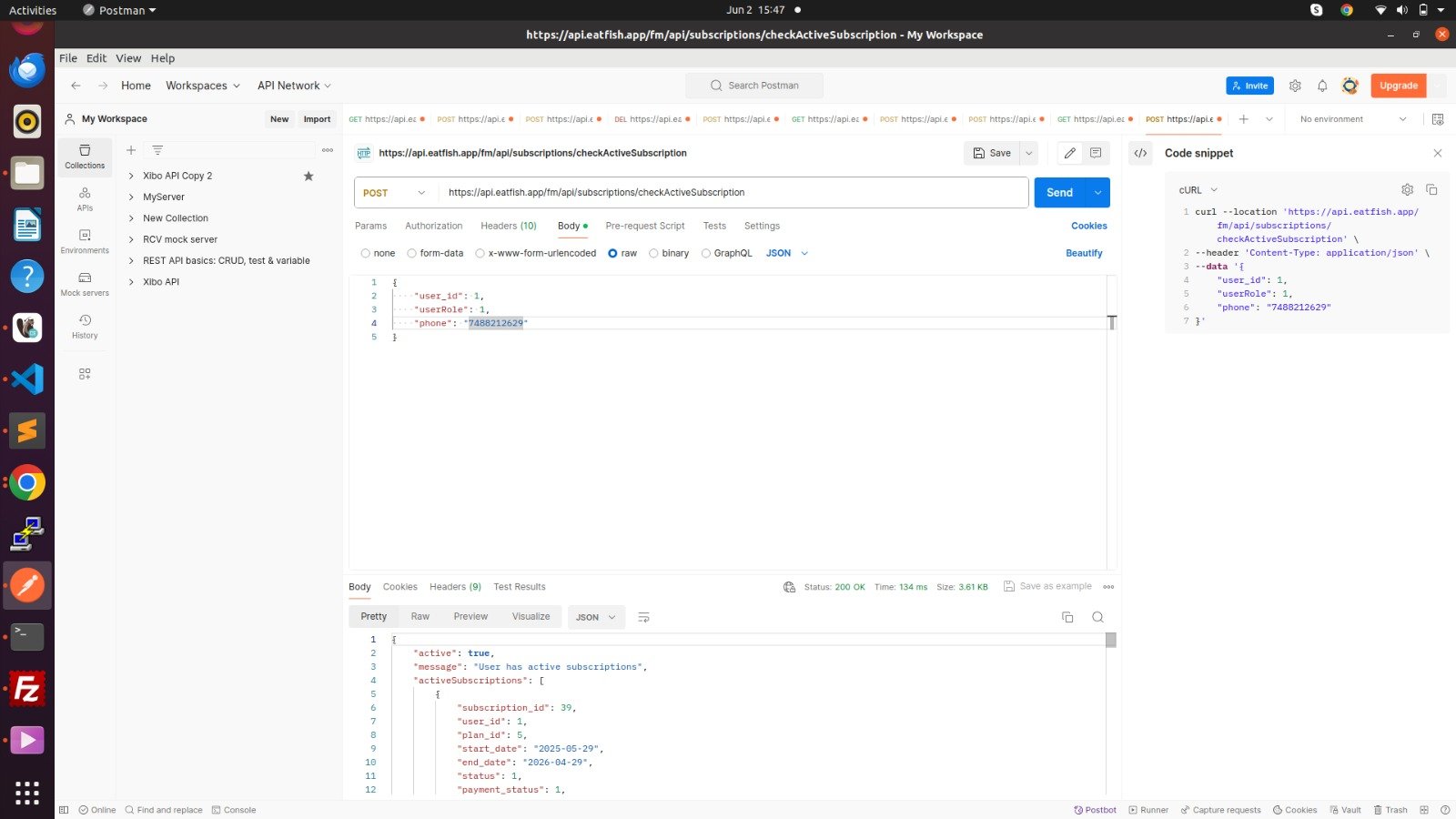Switch to the Authorization tab
Viewport: 1456px width, 819px height.
(433, 226)
